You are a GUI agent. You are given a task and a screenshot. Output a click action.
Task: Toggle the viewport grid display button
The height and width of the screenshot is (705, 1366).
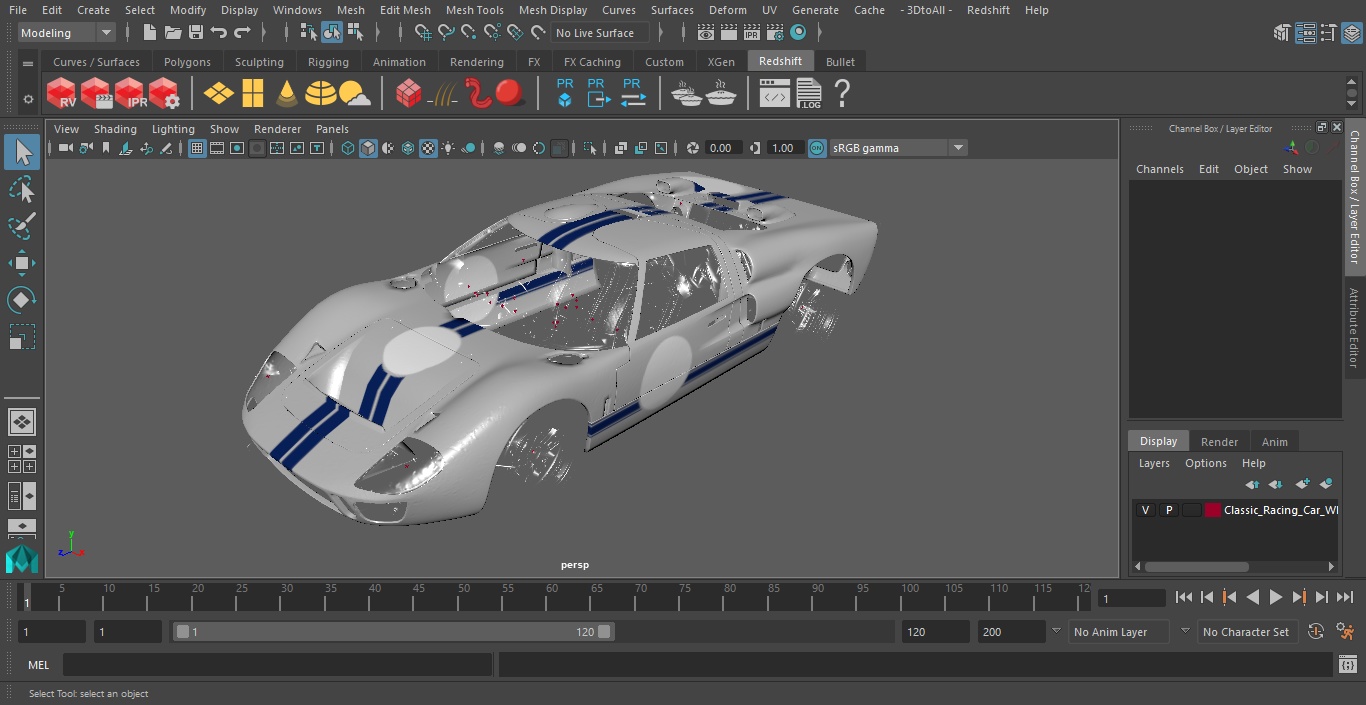[197, 148]
